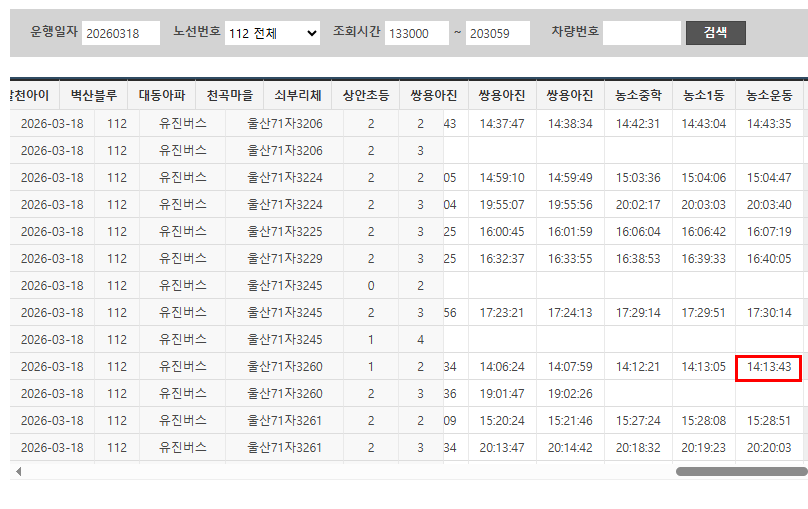Click the 농소1동 column header
Image resolution: width=808 pixels, height=509 pixels.
pyautogui.click(x=703, y=96)
